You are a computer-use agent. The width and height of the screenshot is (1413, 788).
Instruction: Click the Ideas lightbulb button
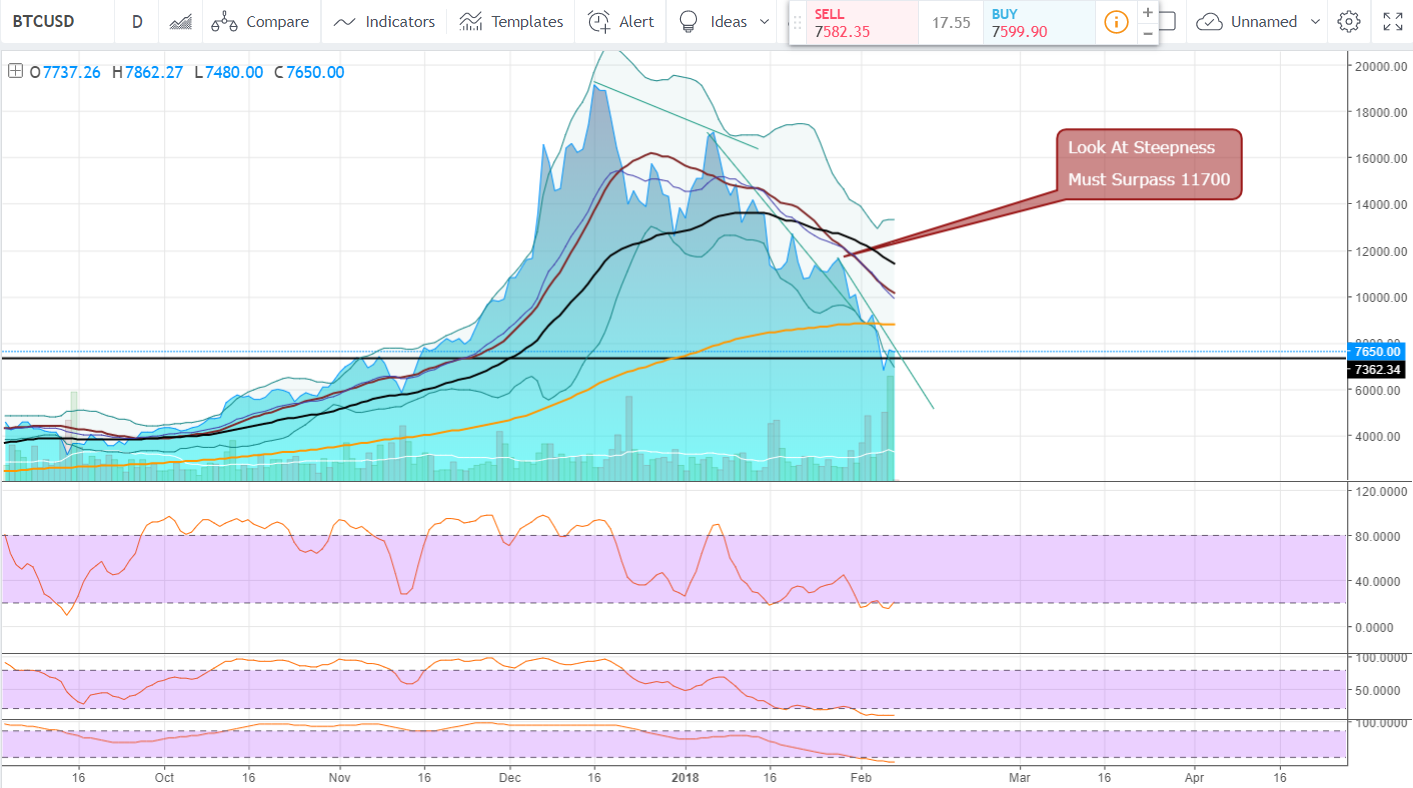pos(712,21)
